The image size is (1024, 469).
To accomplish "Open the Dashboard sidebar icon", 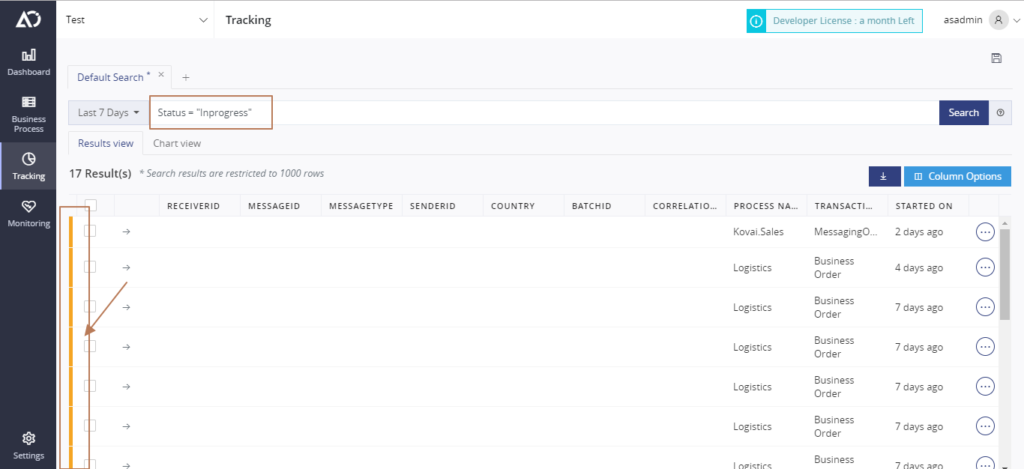I will click(x=28, y=61).
